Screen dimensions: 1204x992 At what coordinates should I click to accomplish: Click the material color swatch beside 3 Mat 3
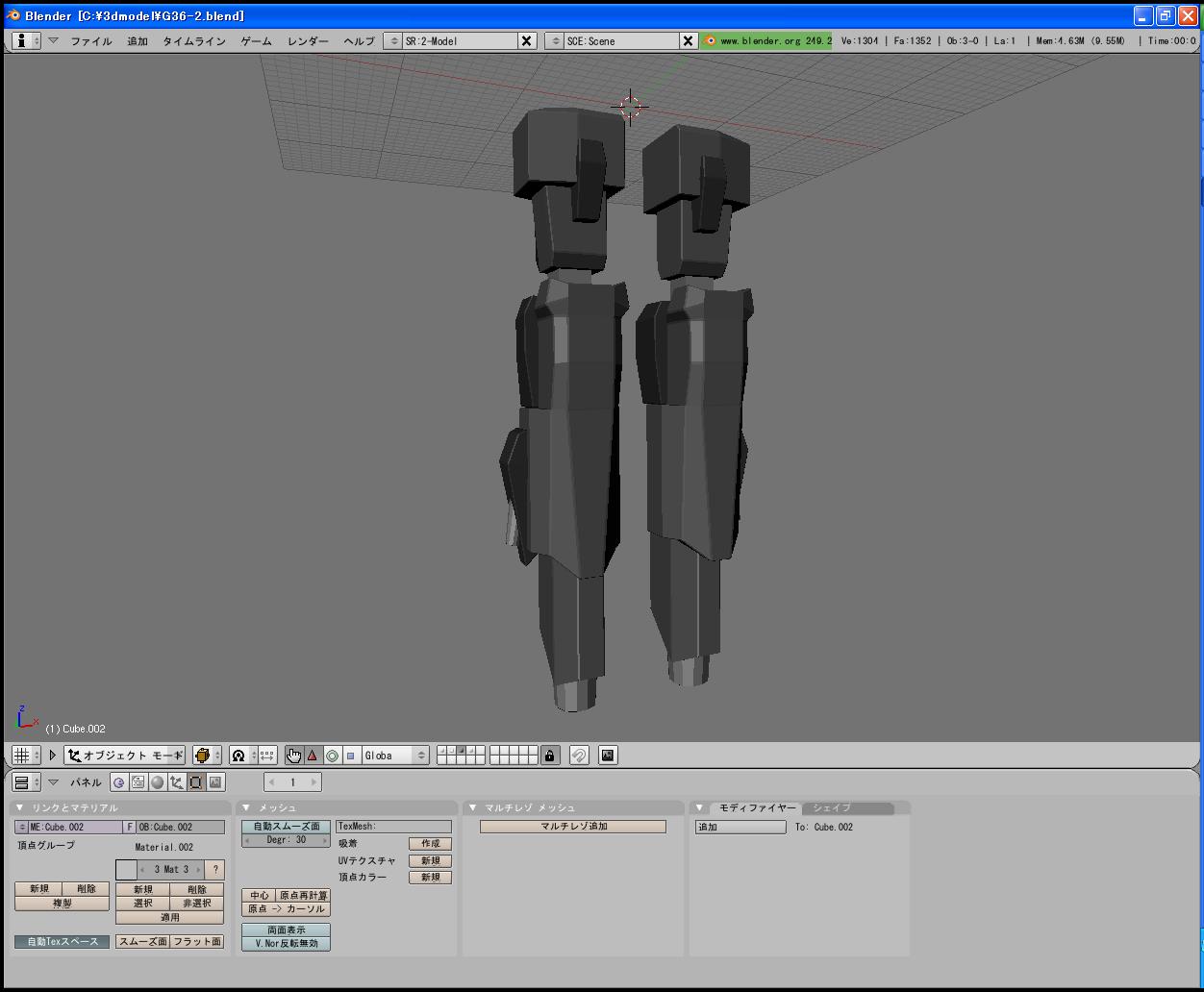click(x=126, y=870)
